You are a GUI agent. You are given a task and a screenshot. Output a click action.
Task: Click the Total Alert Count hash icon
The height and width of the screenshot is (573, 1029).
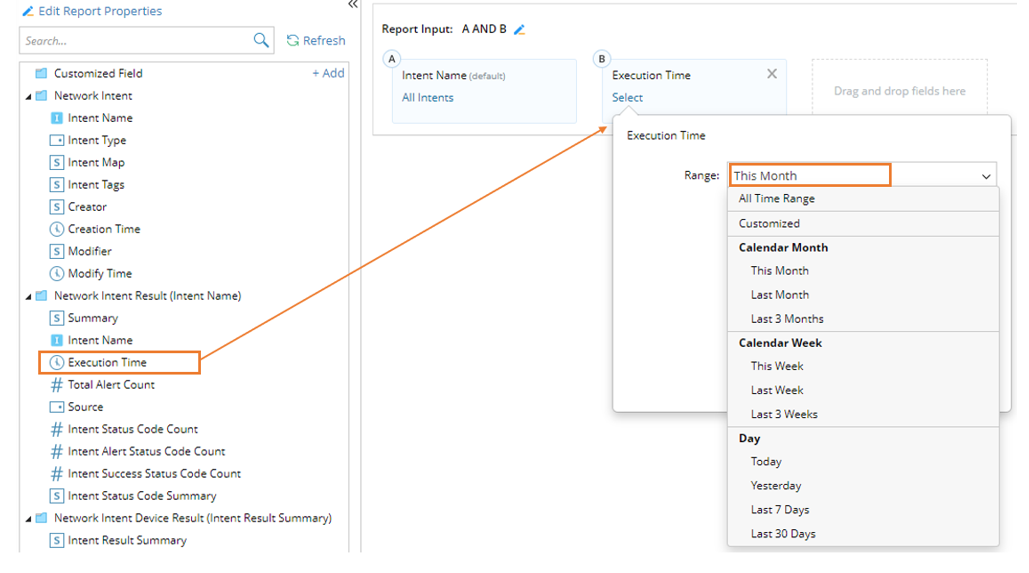pyautogui.click(x=57, y=385)
